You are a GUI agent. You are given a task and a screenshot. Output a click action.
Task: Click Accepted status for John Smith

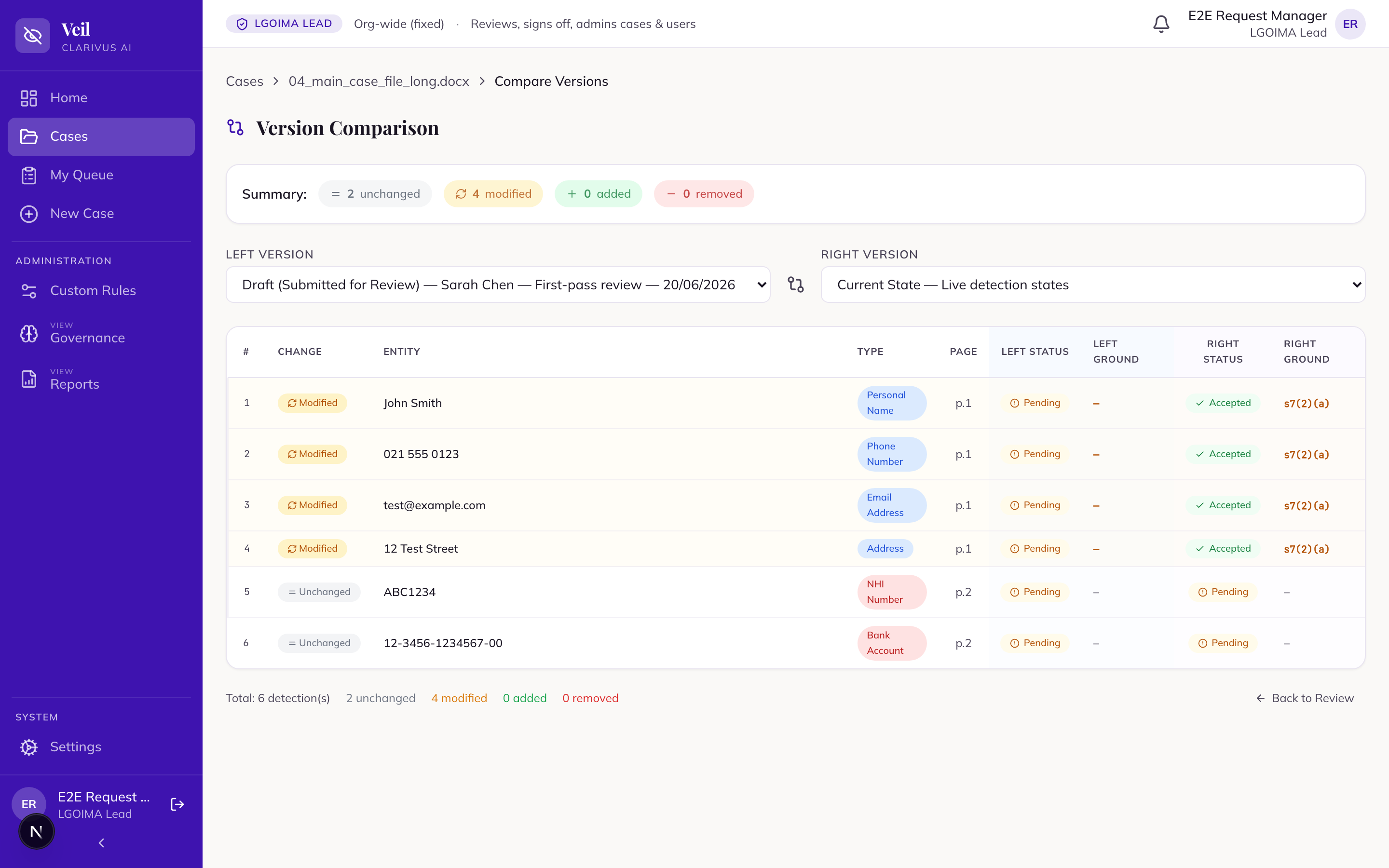click(x=1223, y=403)
